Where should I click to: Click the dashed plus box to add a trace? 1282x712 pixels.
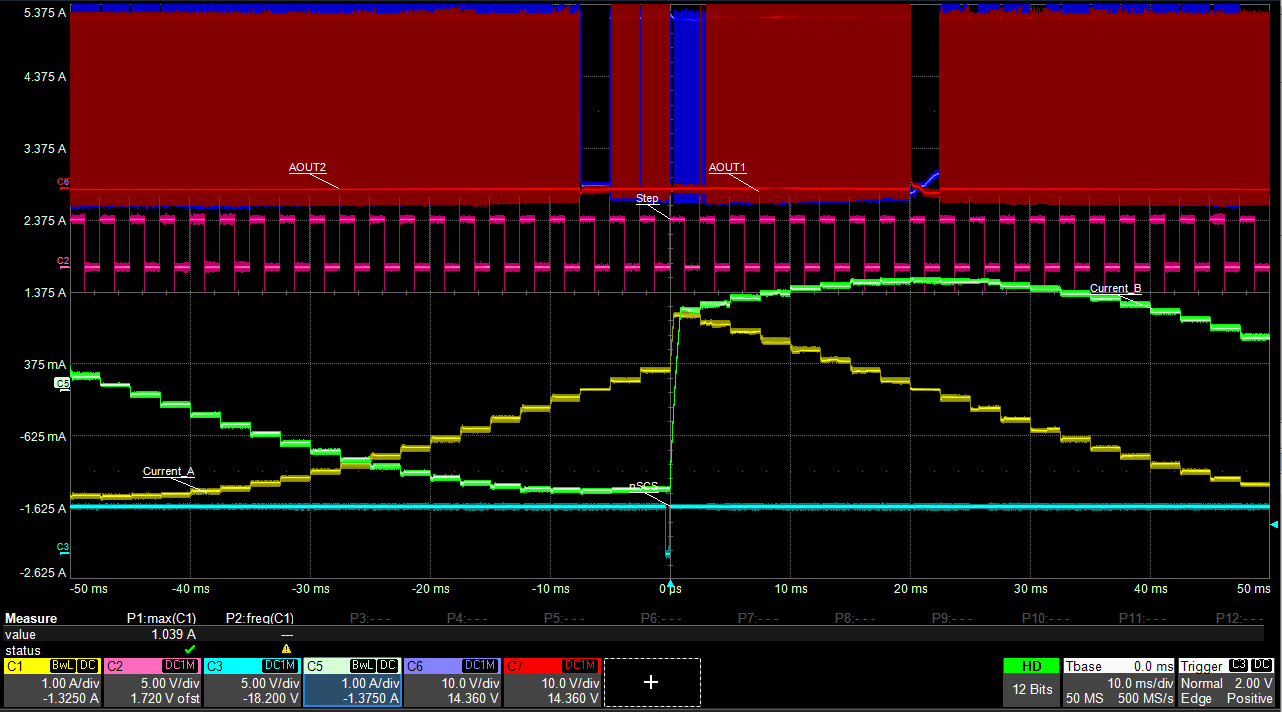coord(651,682)
